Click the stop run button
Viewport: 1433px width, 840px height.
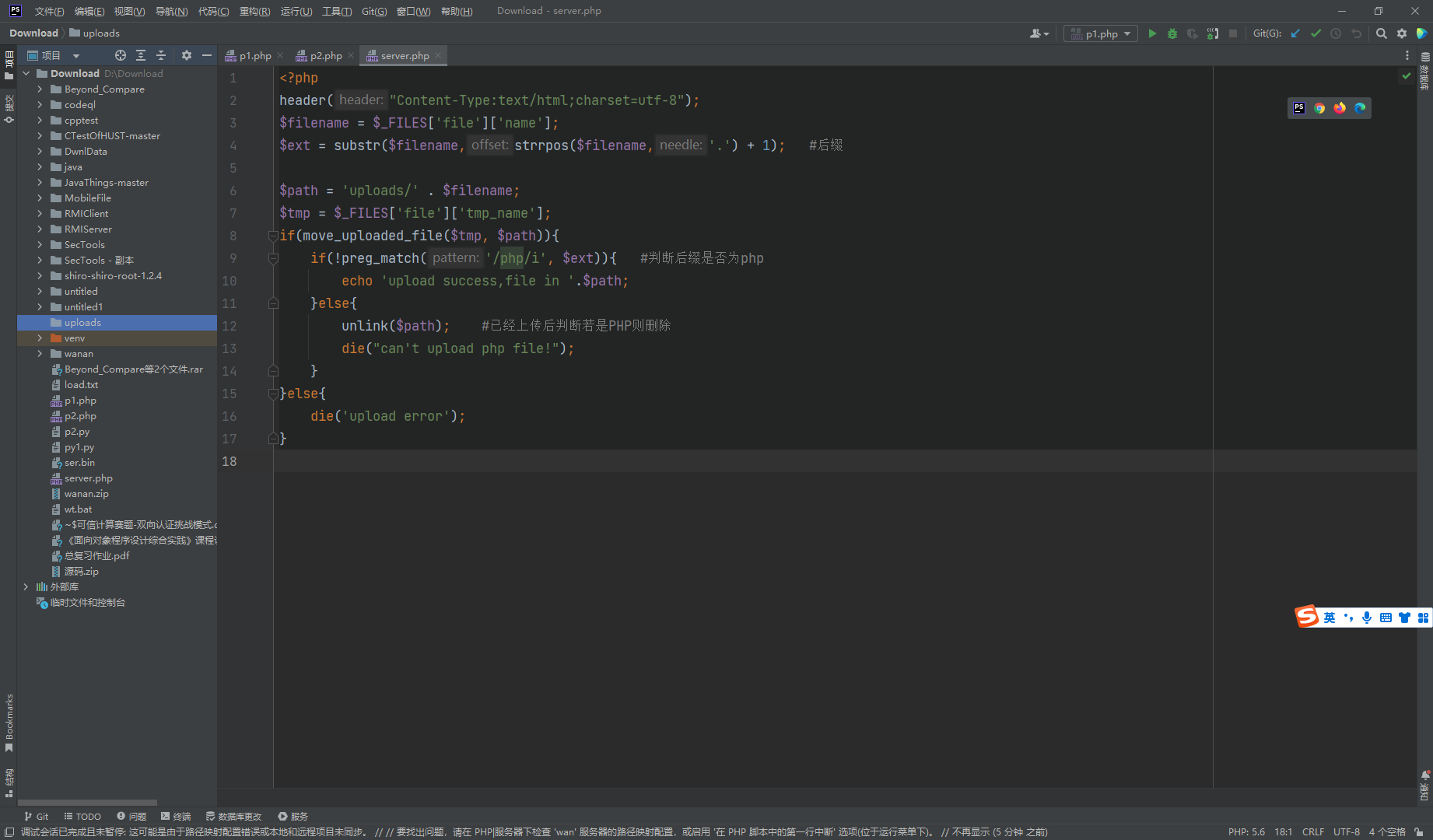[1233, 33]
